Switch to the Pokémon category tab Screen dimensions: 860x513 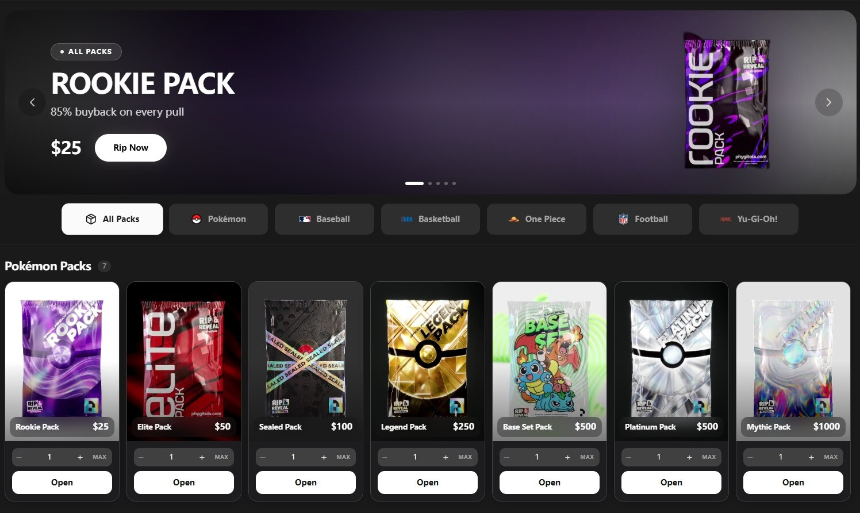(218, 219)
